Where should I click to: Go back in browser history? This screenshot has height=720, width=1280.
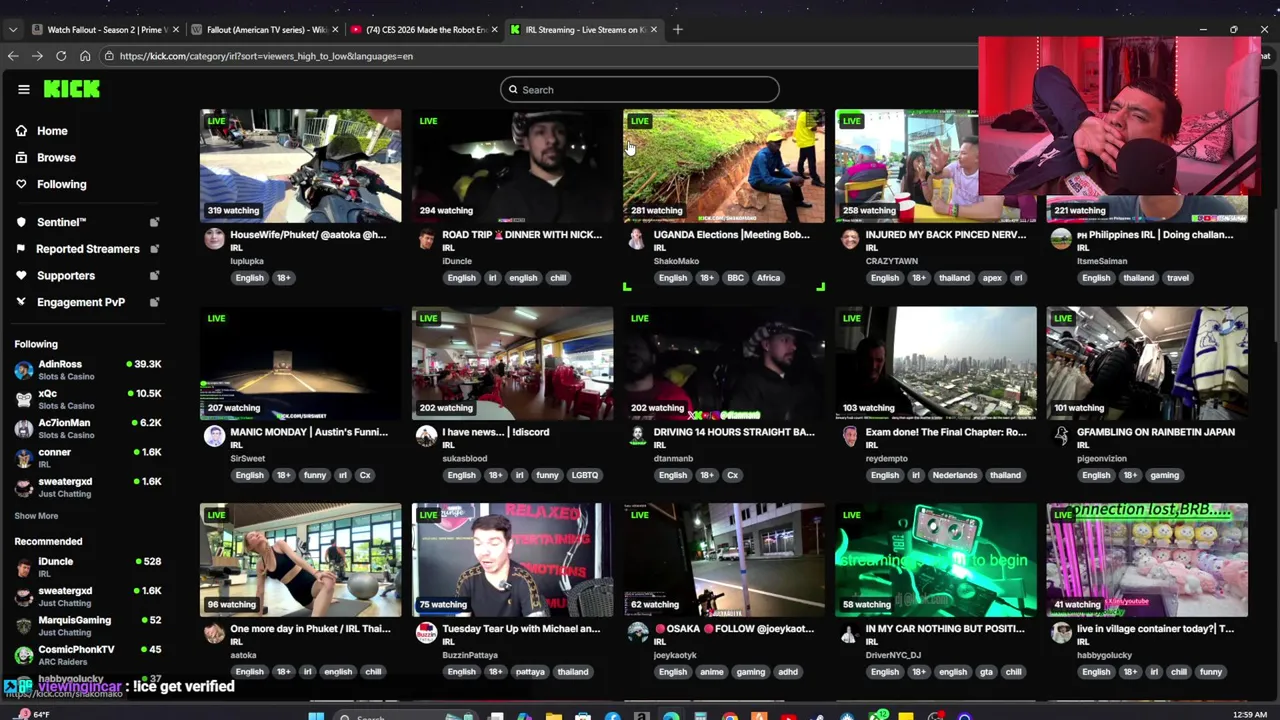13,56
